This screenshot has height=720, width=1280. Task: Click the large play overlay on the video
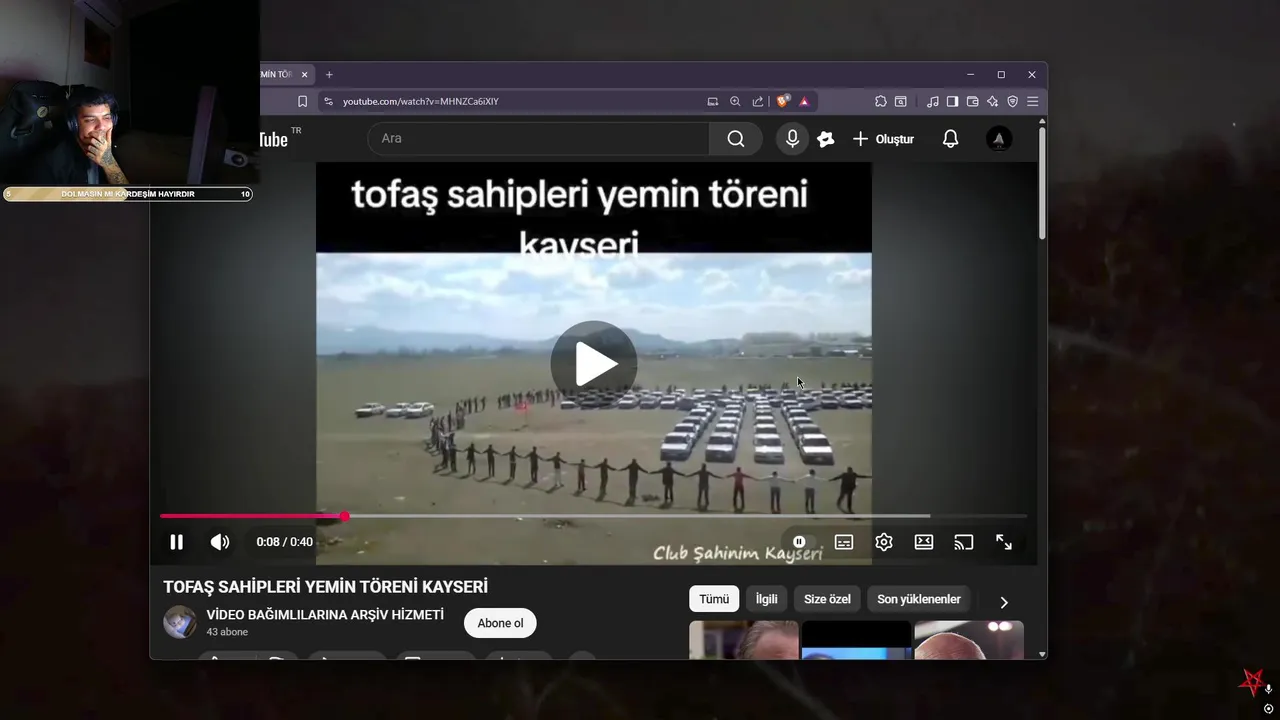(594, 364)
